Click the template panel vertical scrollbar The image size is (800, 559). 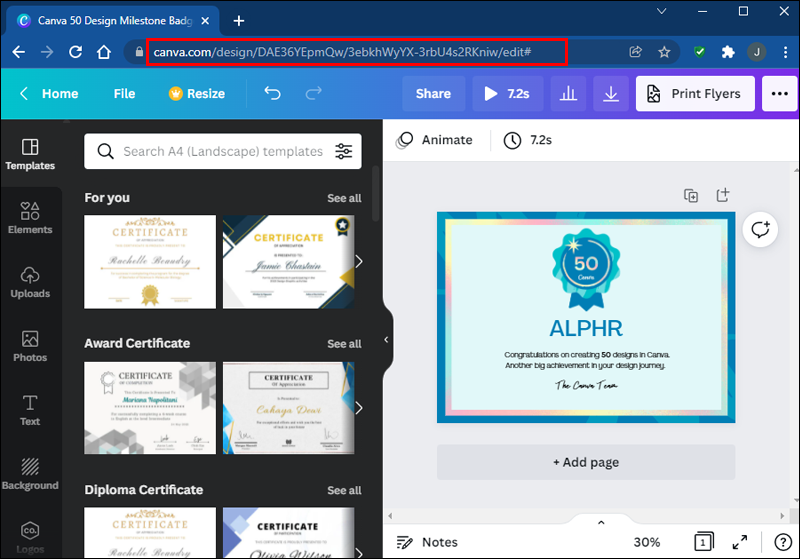376,194
